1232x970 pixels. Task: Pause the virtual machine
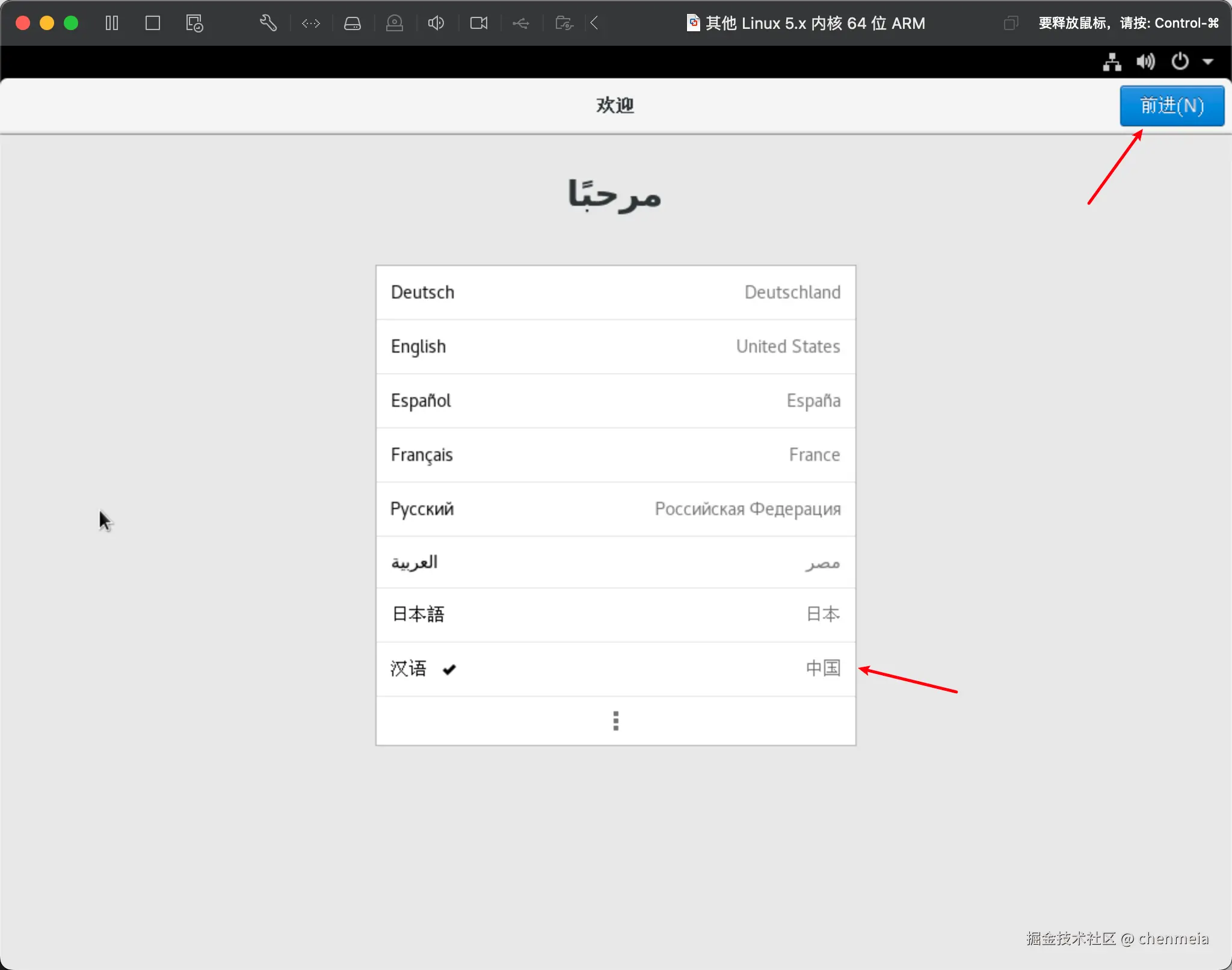point(112,23)
